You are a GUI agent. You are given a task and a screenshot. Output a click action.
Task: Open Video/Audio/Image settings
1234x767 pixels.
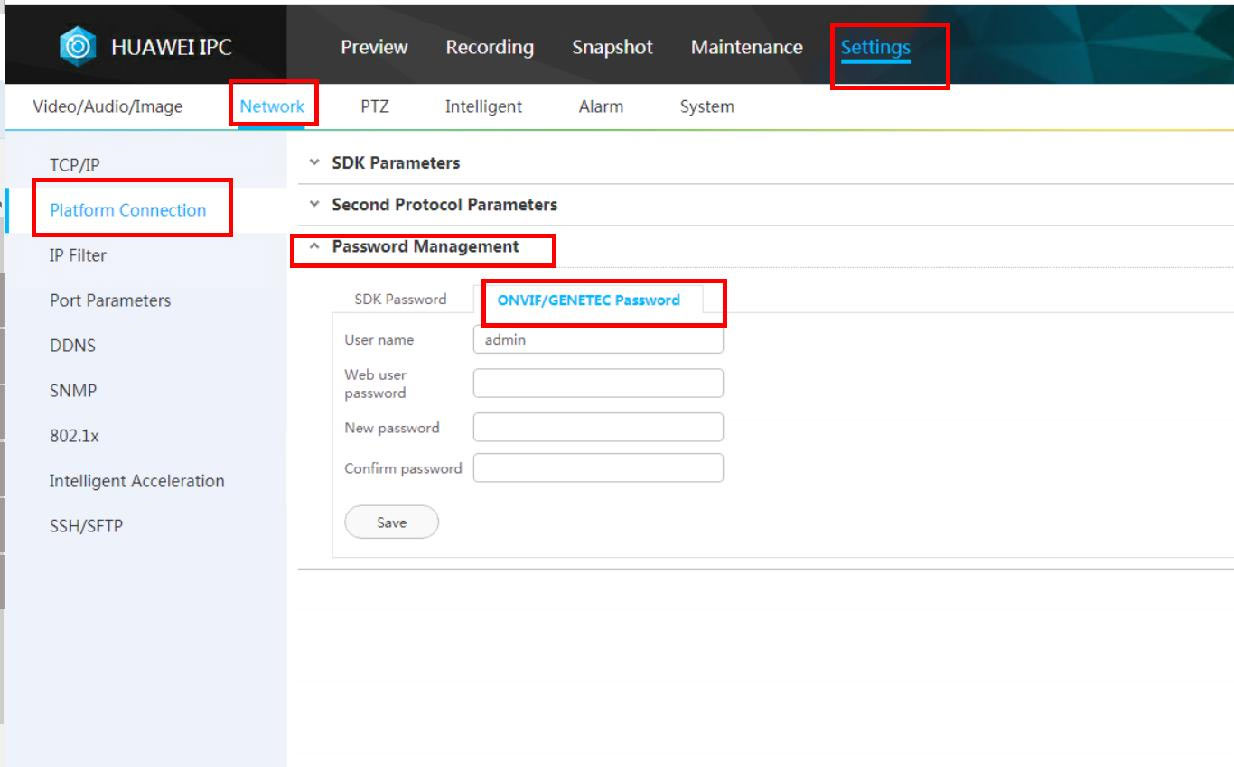(x=108, y=106)
